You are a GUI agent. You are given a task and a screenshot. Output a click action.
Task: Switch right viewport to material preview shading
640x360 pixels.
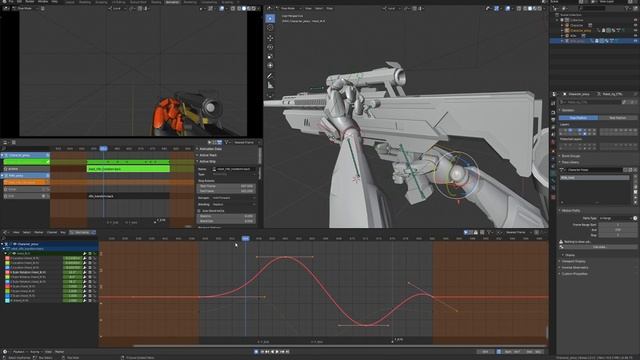(x=535, y=8)
